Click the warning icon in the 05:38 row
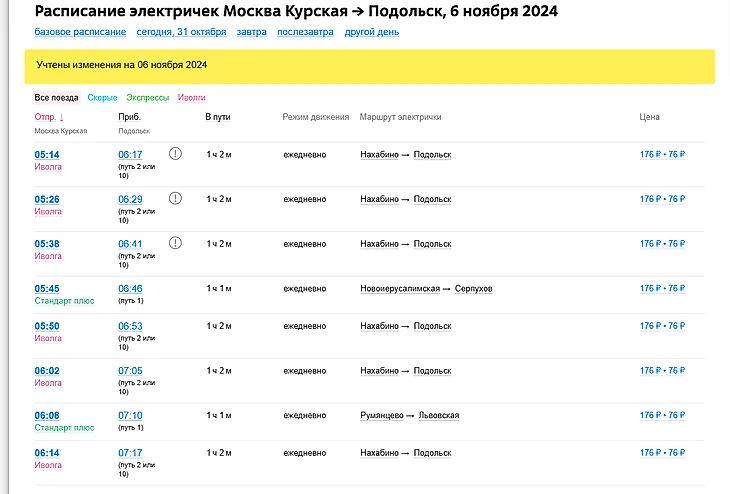Screen dimensions: 730x494 point(175,243)
